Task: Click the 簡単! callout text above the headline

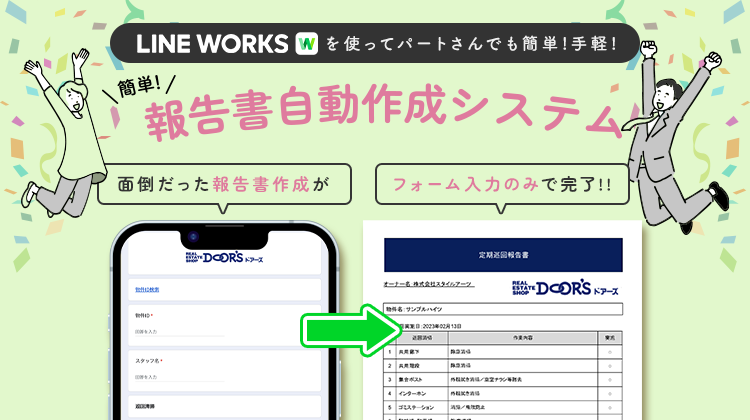Action: 139,87
